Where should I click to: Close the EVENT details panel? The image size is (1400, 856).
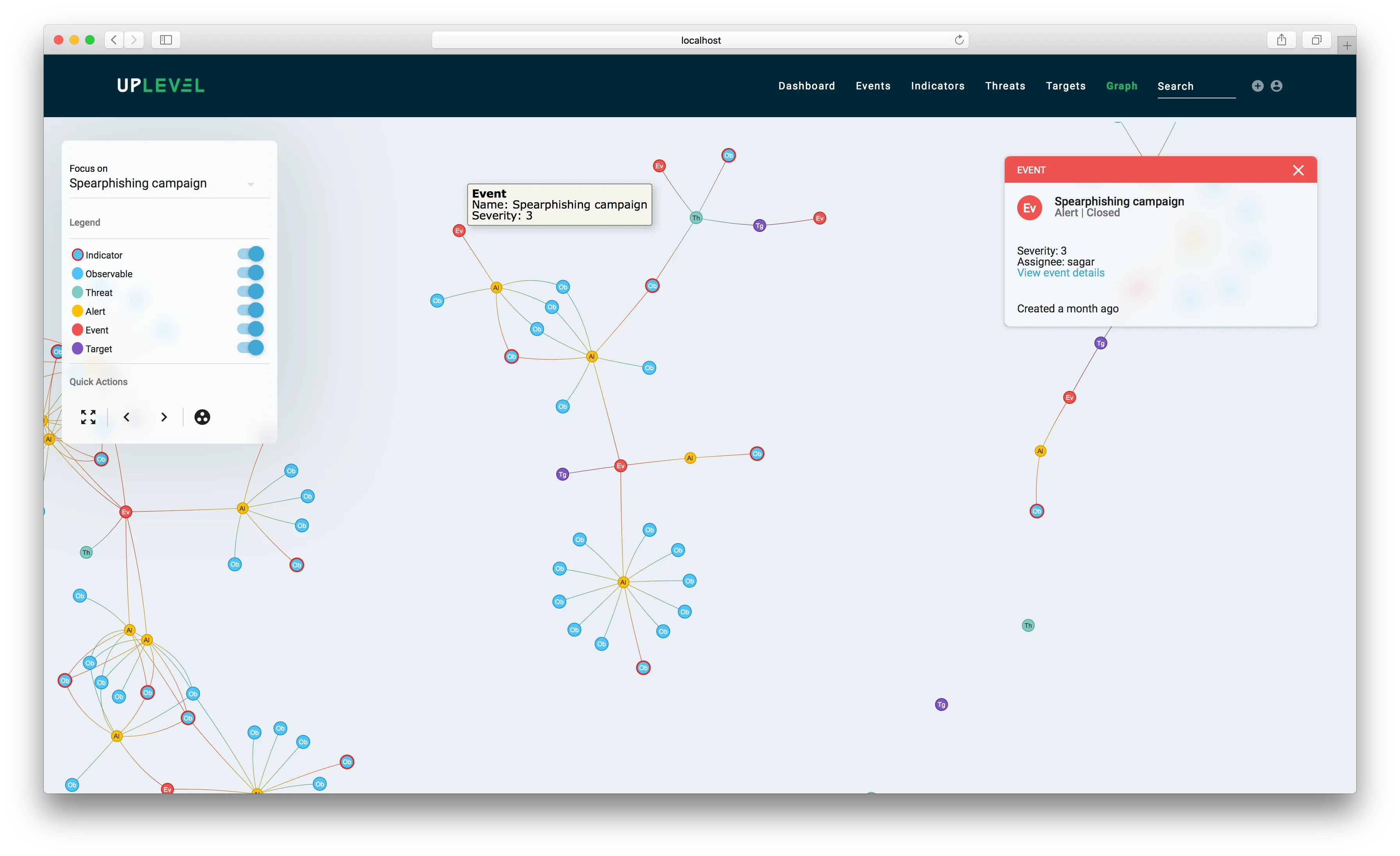tap(1299, 170)
